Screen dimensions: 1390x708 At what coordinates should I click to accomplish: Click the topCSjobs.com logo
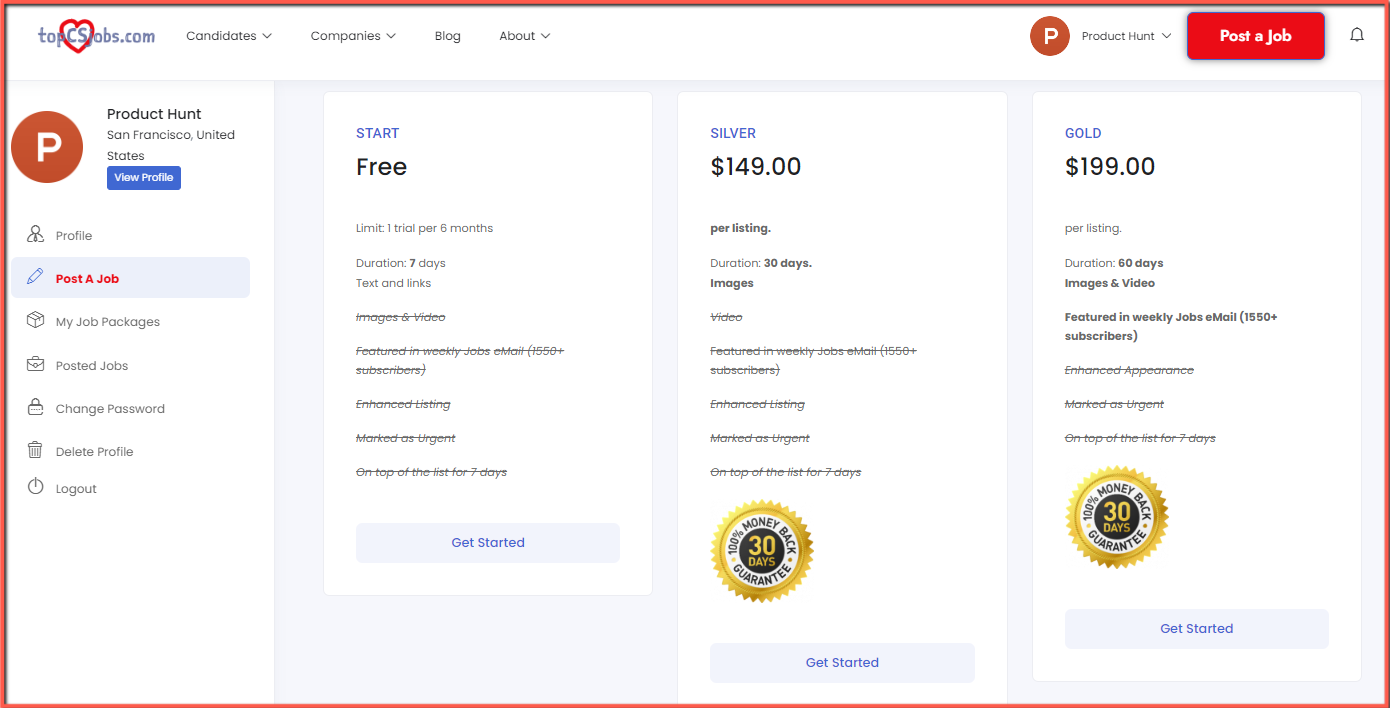pos(97,36)
